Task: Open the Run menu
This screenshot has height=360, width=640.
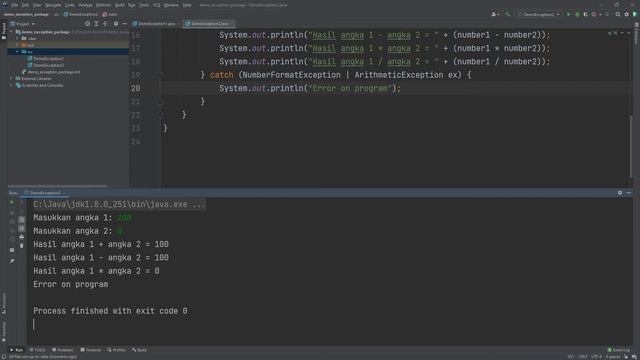Action: [x=132, y=5]
